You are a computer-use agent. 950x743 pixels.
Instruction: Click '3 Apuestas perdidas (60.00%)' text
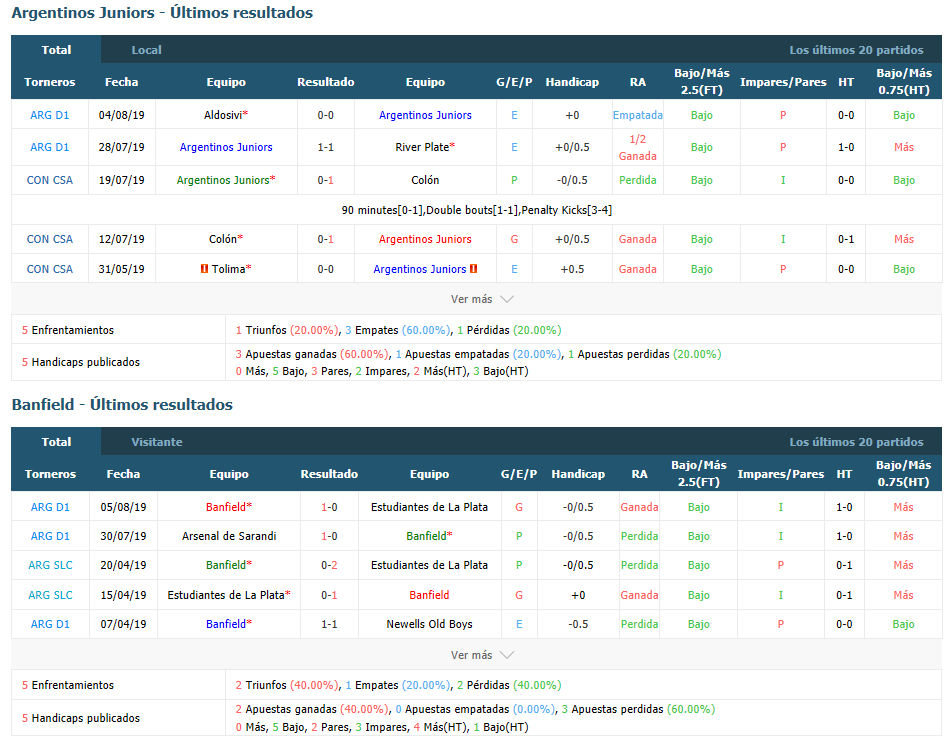tap(638, 709)
